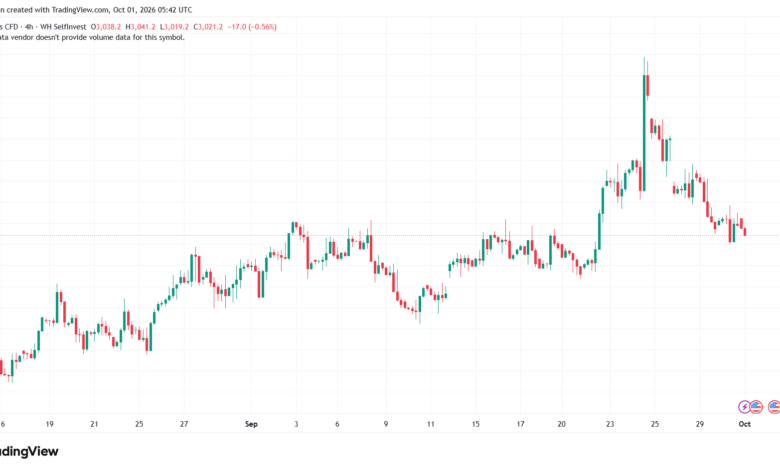This screenshot has width=780, height=470.
Task: Click the 21 date label on the time axis
Action: [x=94, y=424]
